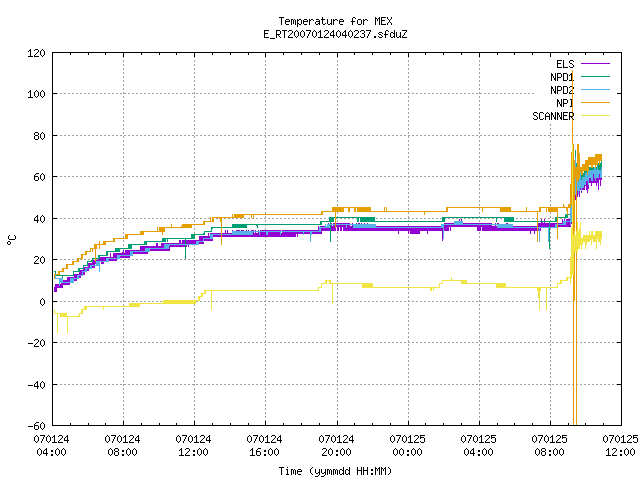Click x-axis label 070124 04:00
The width and height of the screenshot is (640, 480).
click(51, 445)
